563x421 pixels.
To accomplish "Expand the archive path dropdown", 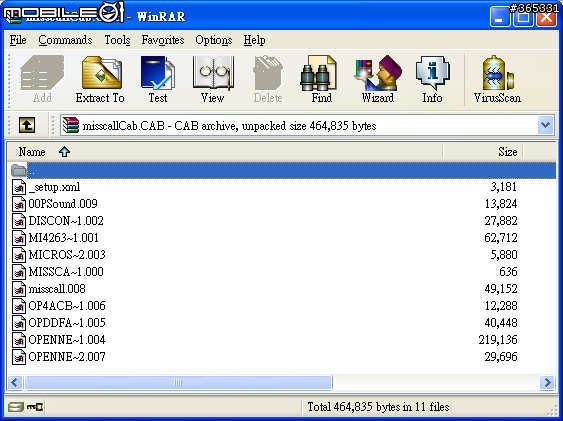I will pos(545,125).
